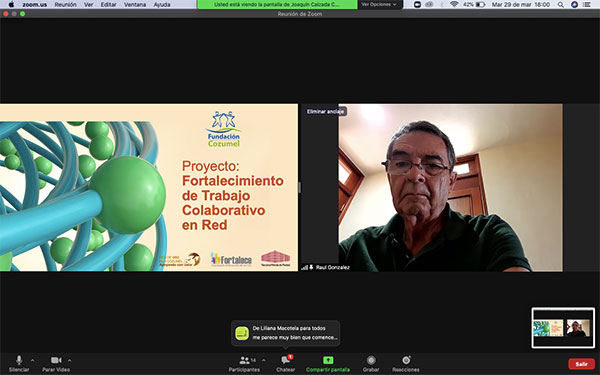
Task: Open Siri from the menu bar
Action: click(x=574, y=5)
